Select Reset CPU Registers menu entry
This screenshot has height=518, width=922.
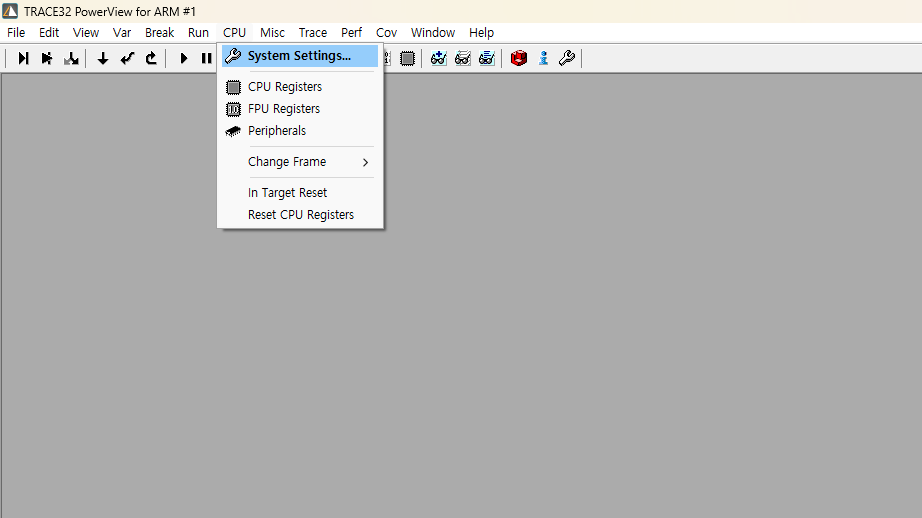coord(300,215)
